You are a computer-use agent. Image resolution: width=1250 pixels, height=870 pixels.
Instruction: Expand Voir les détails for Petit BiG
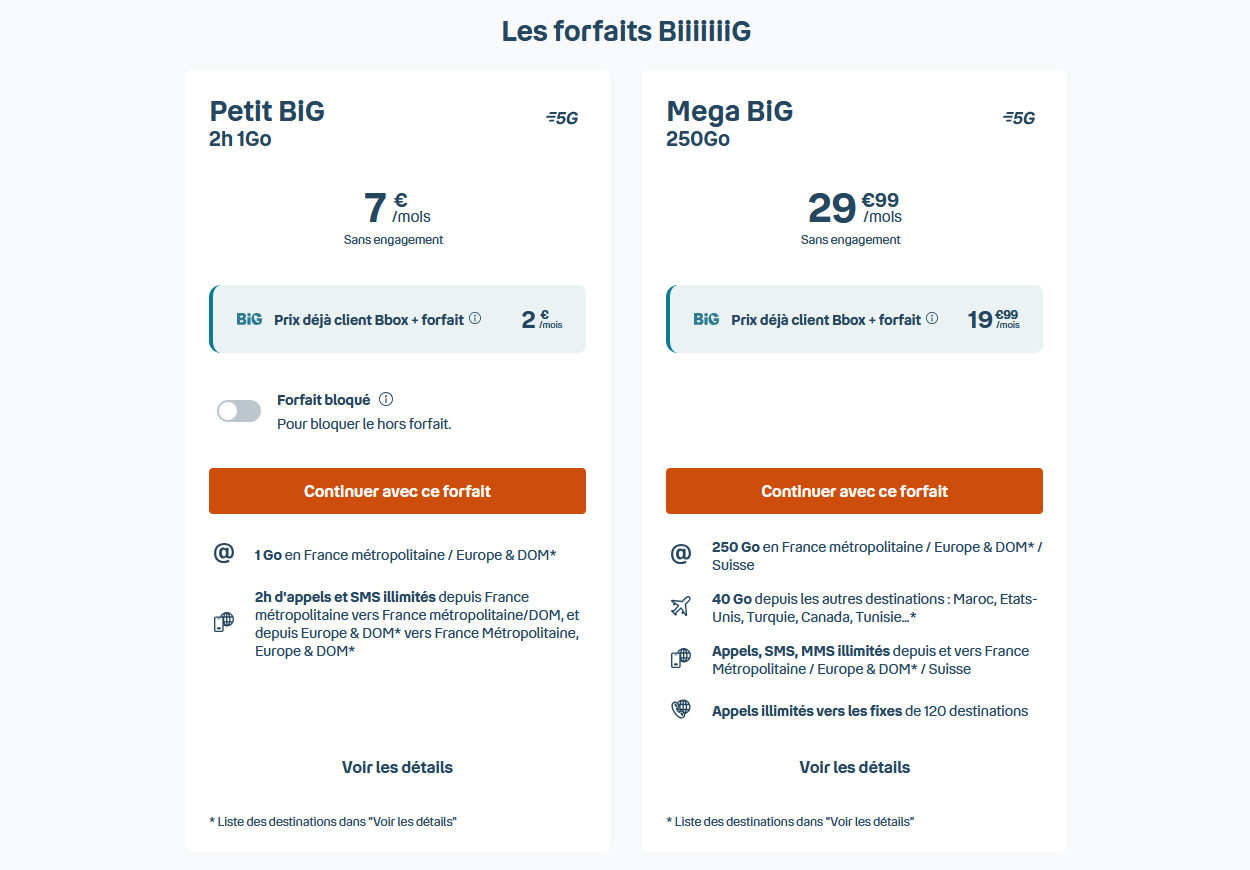pos(397,767)
